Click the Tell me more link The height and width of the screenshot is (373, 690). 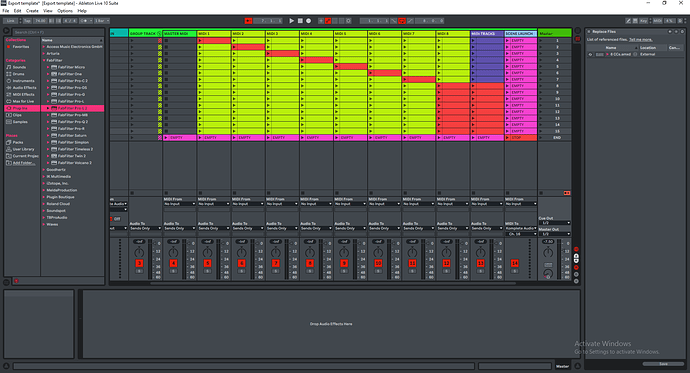(640, 40)
